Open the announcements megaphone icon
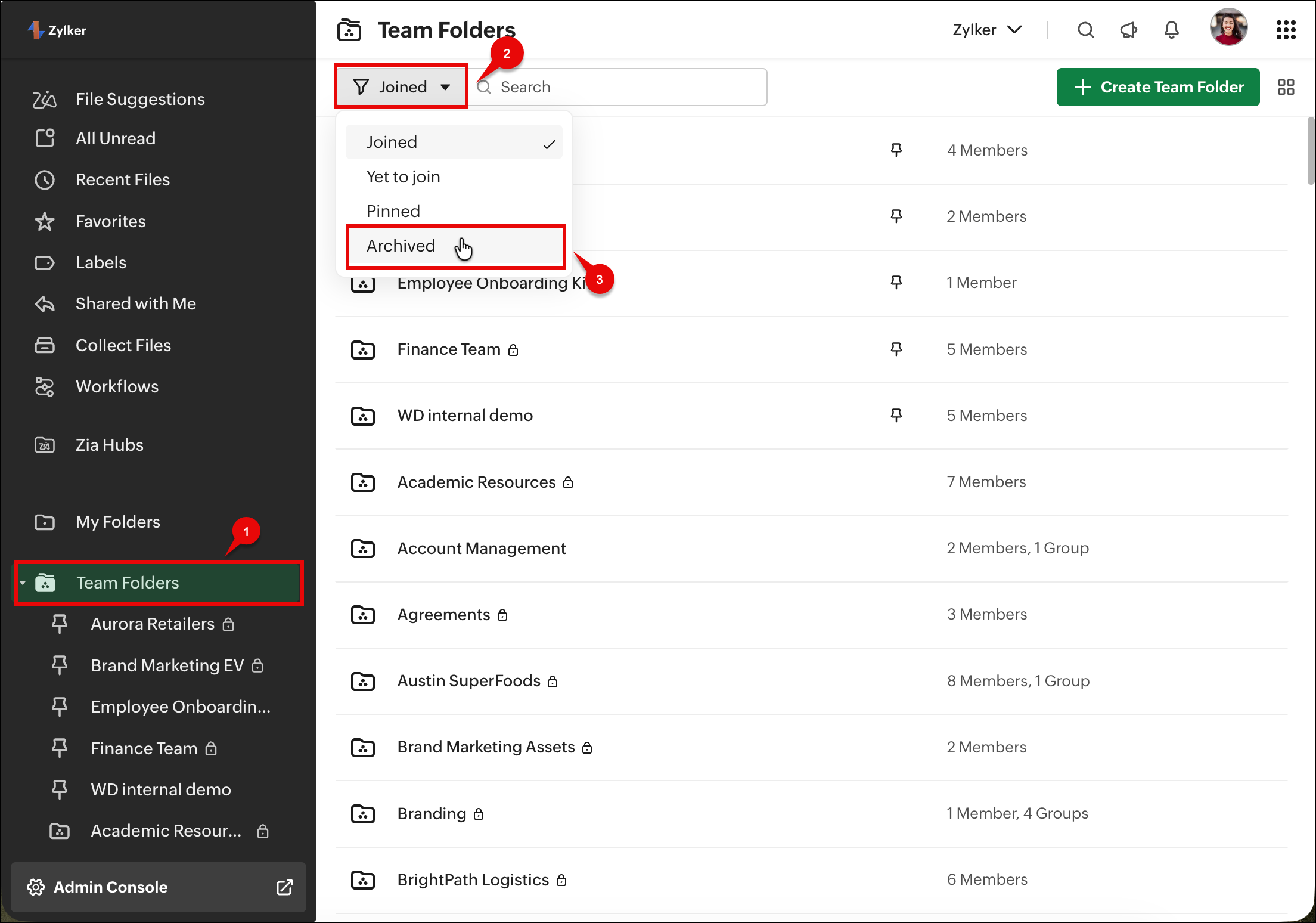The image size is (1316, 923). pos(1128,30)
